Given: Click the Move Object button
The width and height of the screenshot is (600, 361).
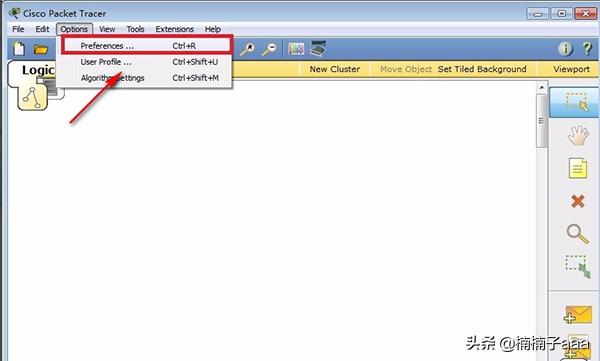Looking at the screenshot, I should (x=406, y=69).
